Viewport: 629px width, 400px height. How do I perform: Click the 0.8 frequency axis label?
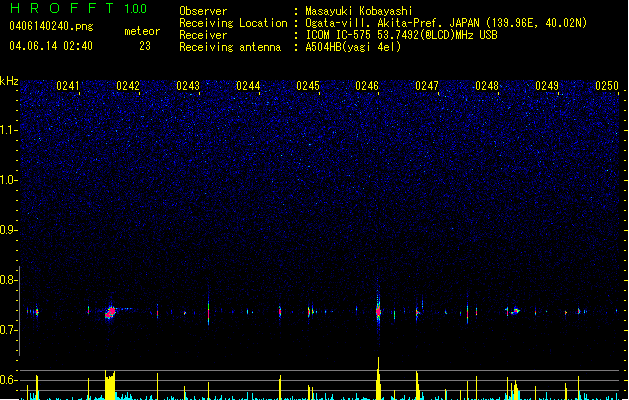coord(8,280)
